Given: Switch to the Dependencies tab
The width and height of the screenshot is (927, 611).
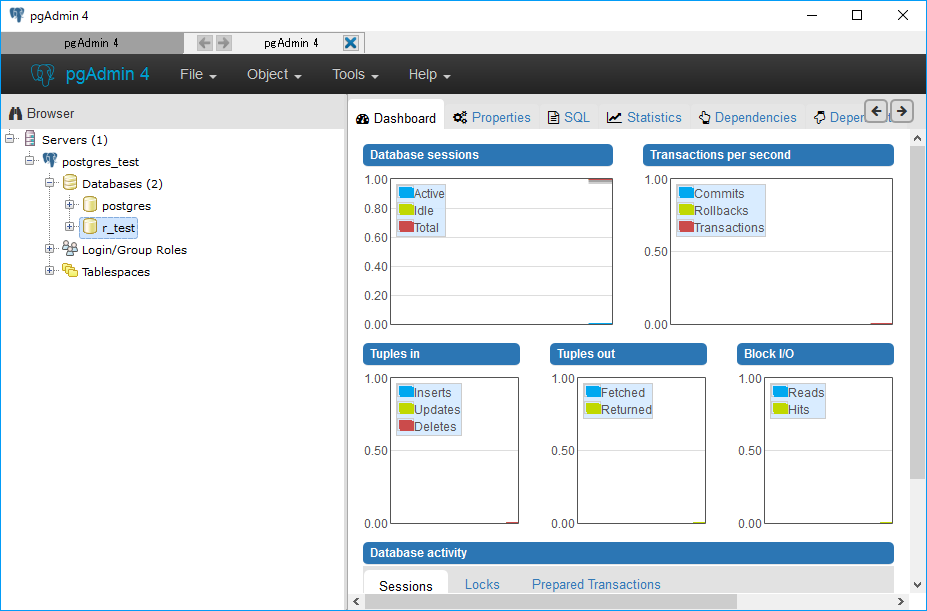Looking at the screenshot, I should click(x=747, y=118).
